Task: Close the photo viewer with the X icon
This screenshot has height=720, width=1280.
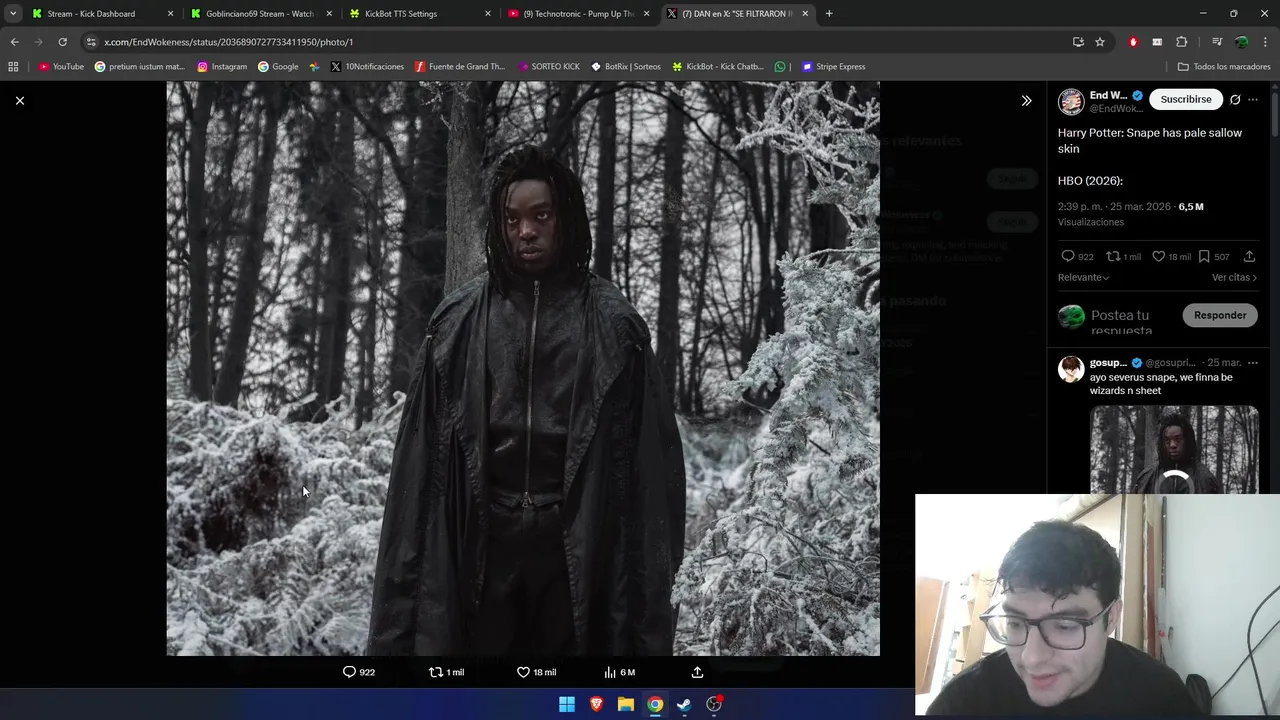Action: [19, 100]
